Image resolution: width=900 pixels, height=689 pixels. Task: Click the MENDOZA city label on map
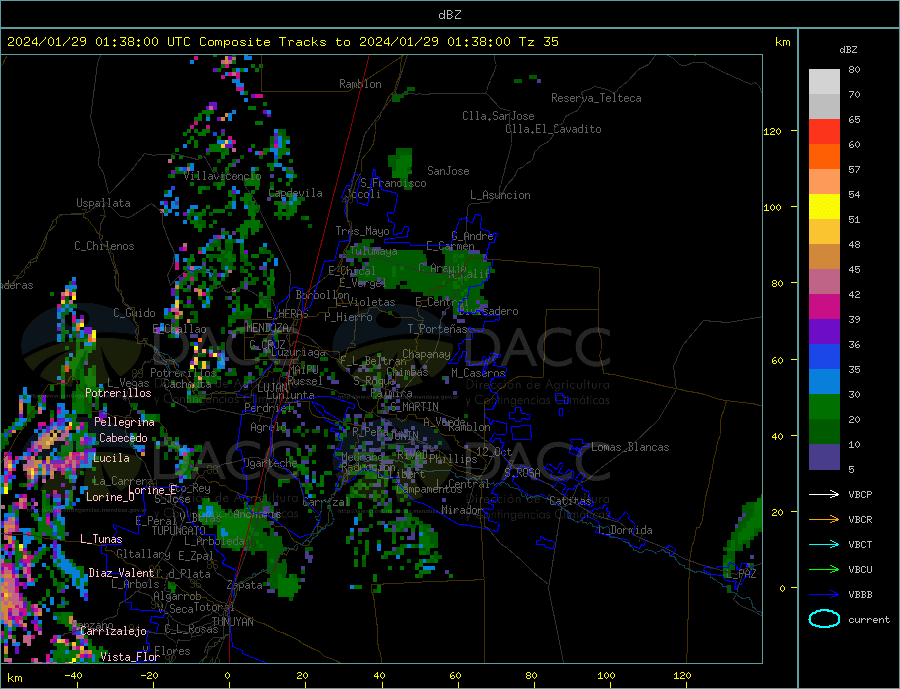pyautogui.click(x=267, y=328)
